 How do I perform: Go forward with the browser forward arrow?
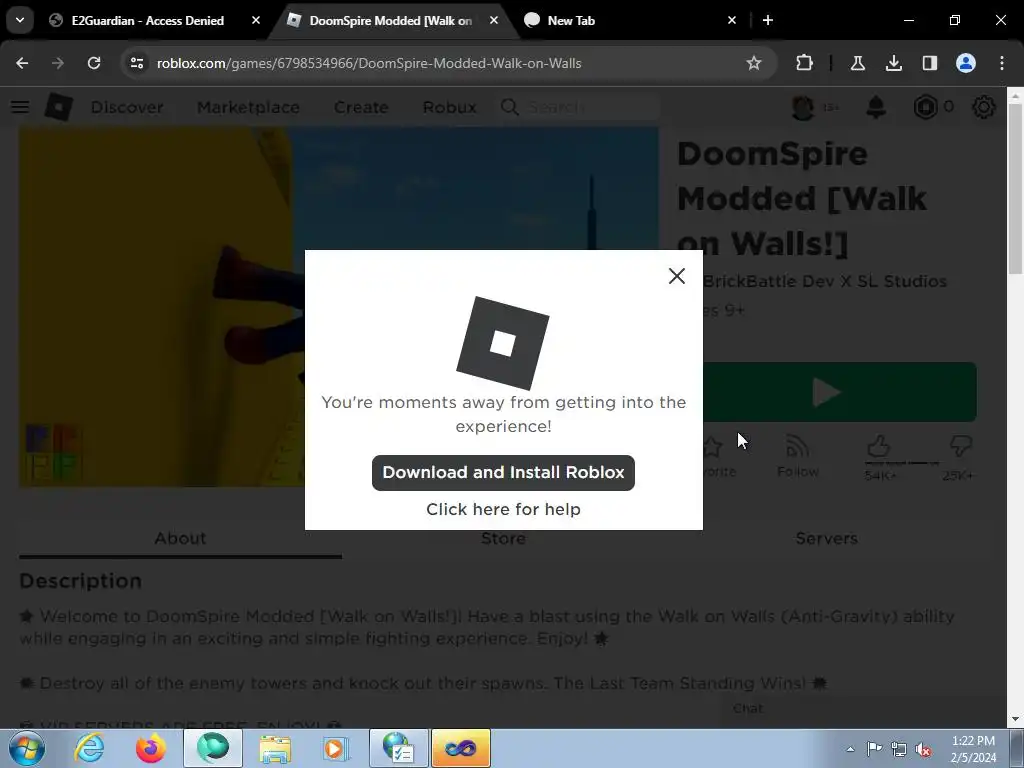pos(58,63)
